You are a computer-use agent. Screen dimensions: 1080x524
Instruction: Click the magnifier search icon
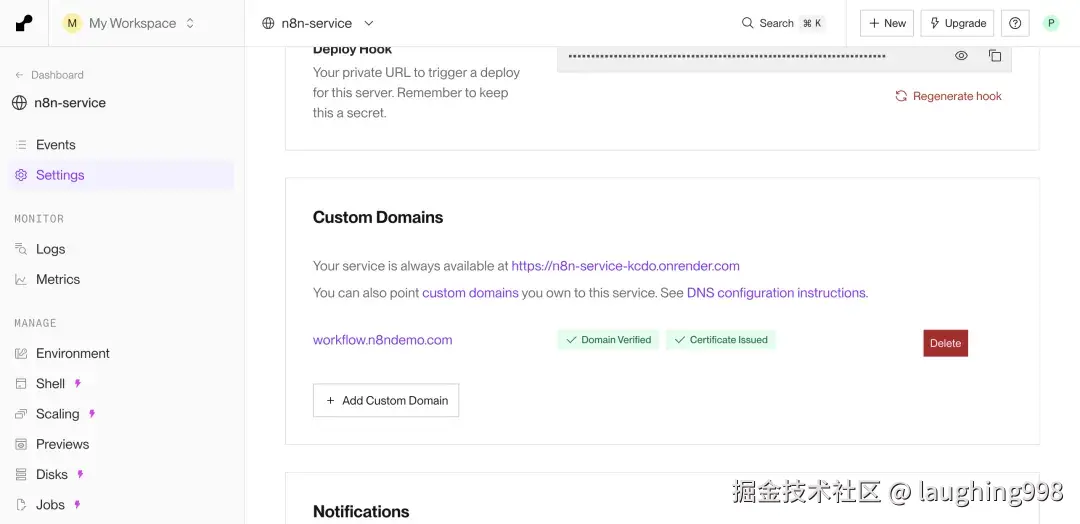[x=747, y=23]
